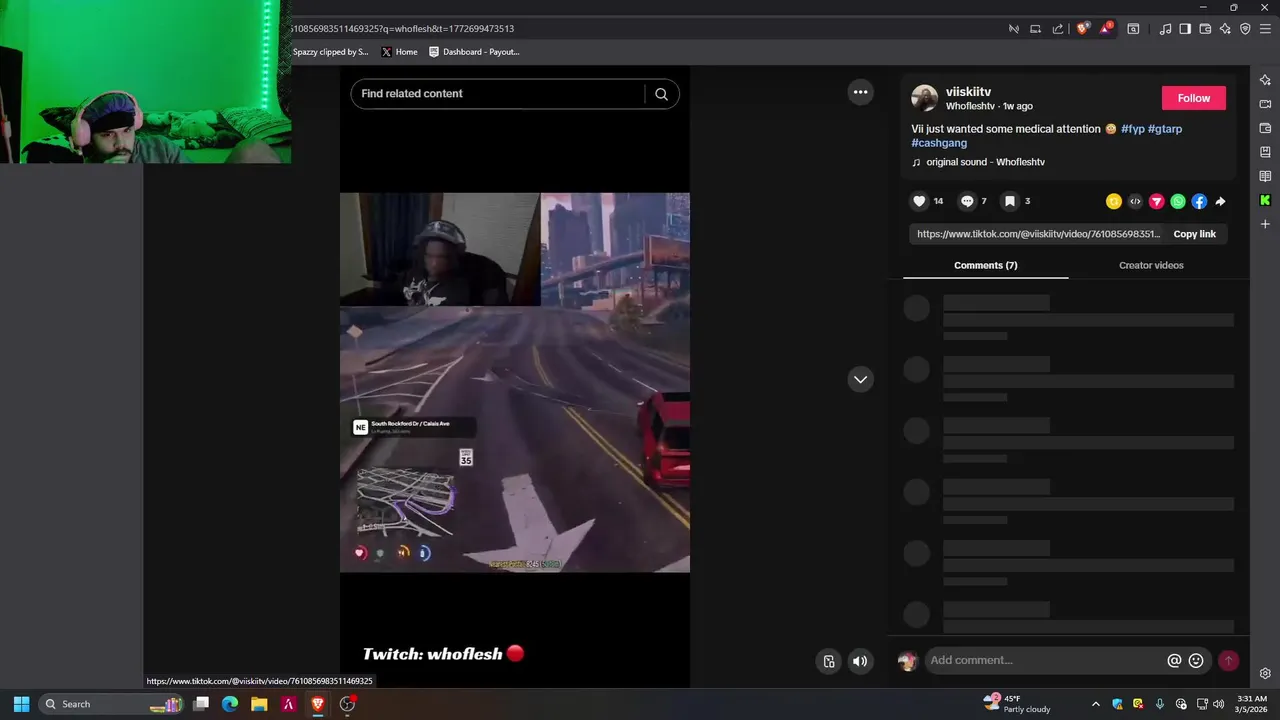Toggle the auto-scroll button beside the volume

coord(829,661)
